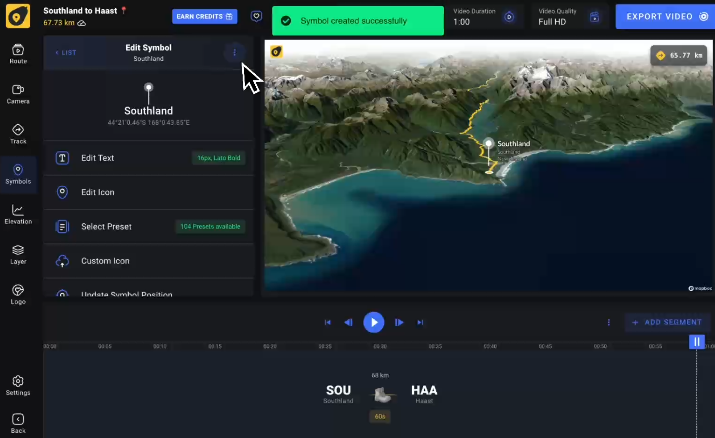Click the shield icon beside Earn Credits
The width and height of the screenshot is (715, 438).
tap(256, 17)
